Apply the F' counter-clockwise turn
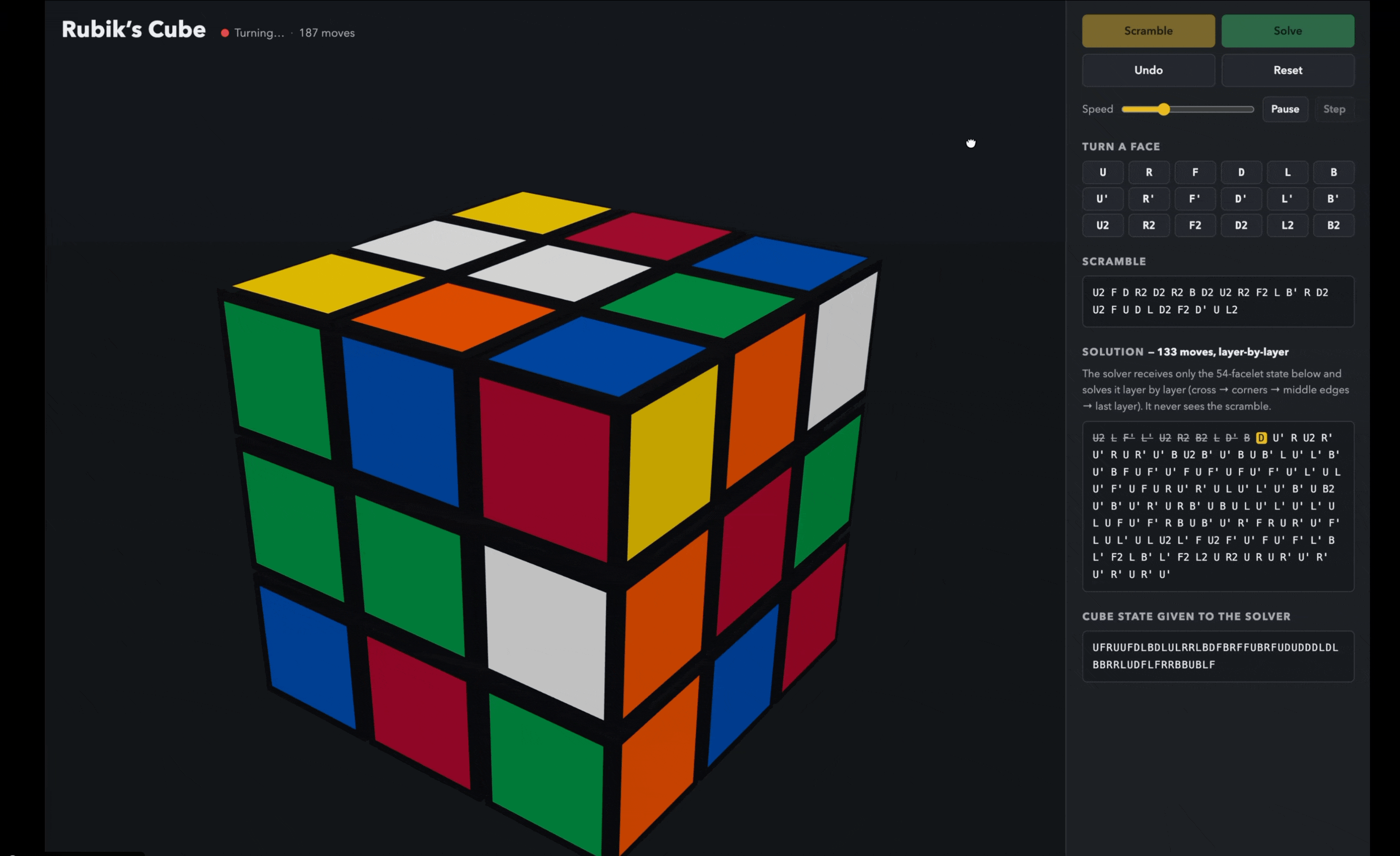The image size is (1400, 856). tap(1195, 199)
